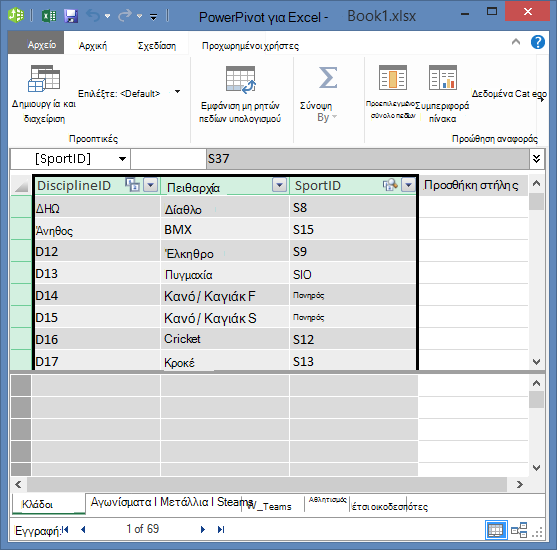Open Σύνοψη By dropdown arrow
The height and width of the screenshot is (550, 557).
334,117
